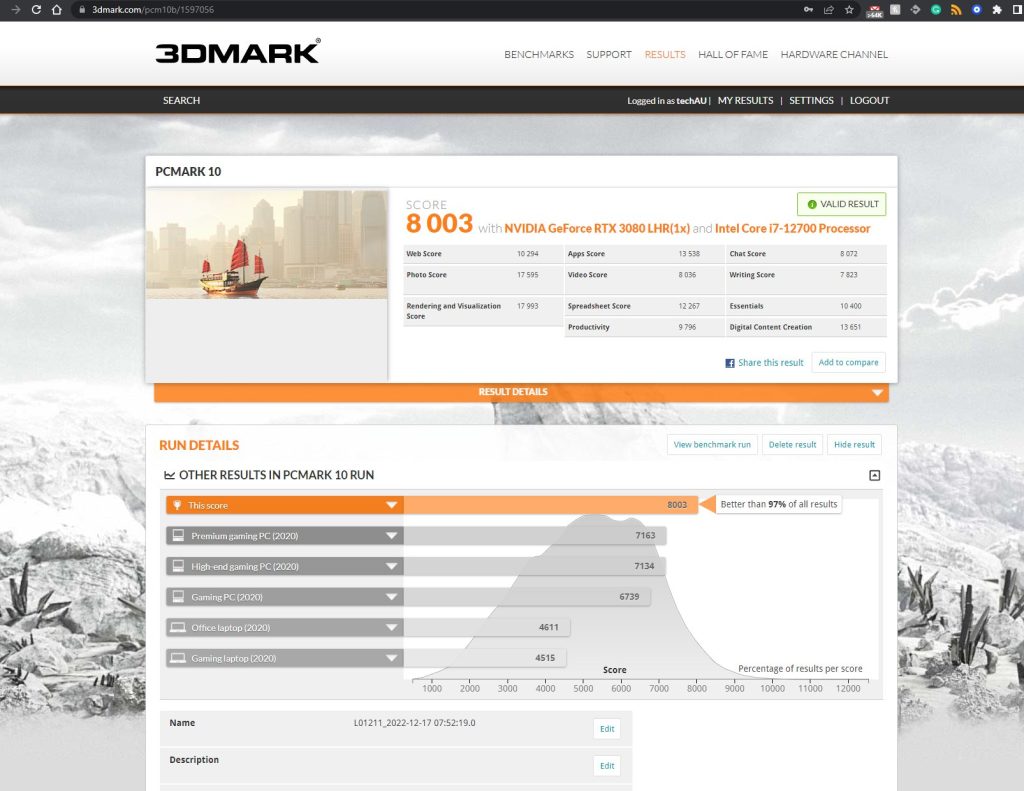Image resolution: width=1024 pixels, height=791 pixels.
Task: Expand the Gaming PC (2020) dropdown
Action: [391, 596]
